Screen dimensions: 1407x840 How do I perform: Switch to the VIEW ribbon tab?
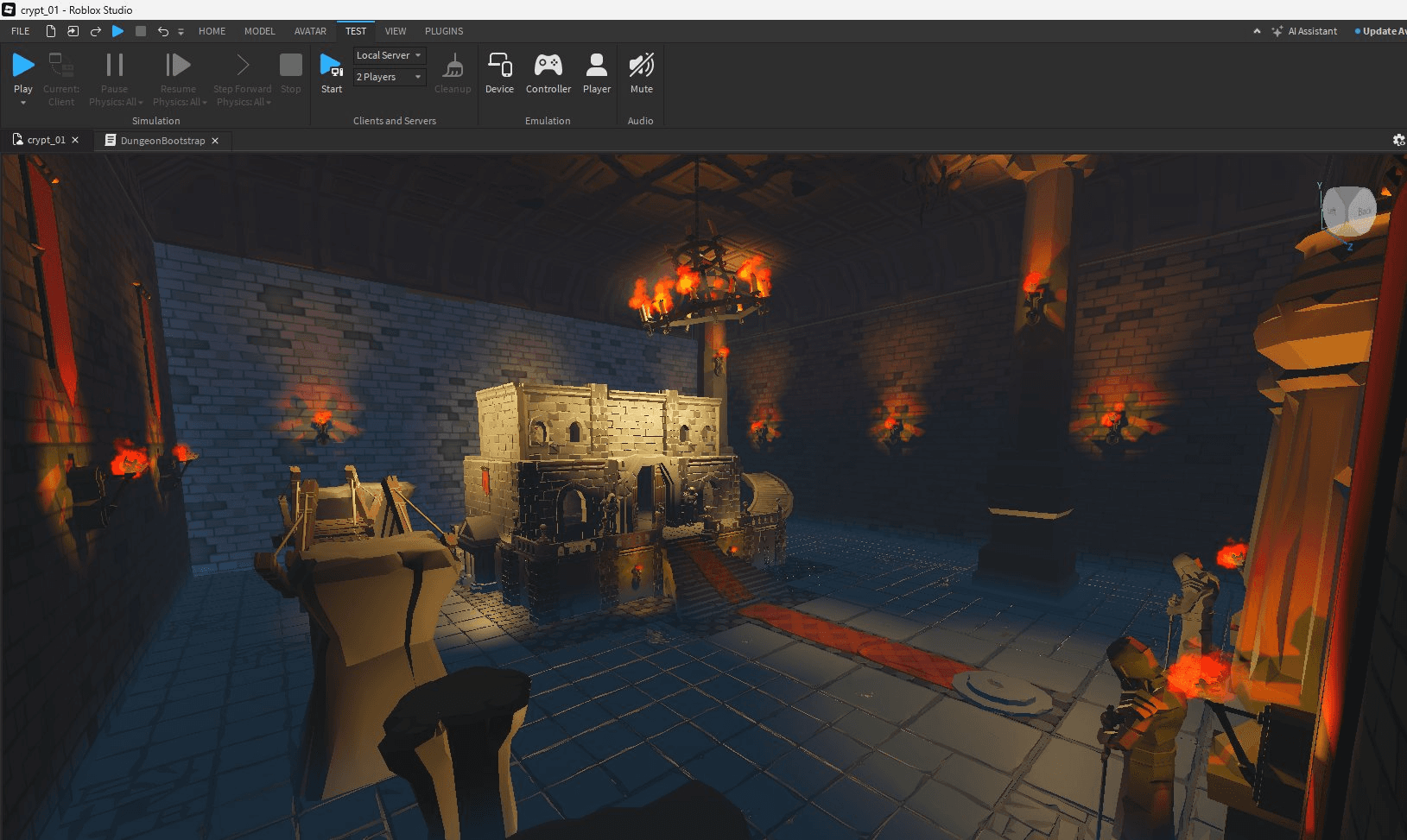pyautogui.click(x=396, y=31)
